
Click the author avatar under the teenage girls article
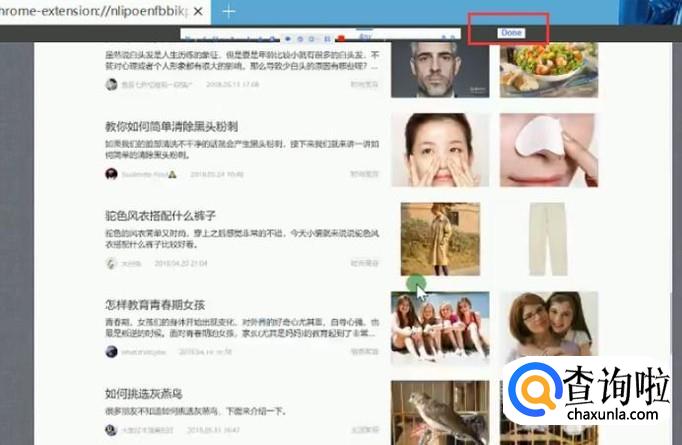pos(111,351)
